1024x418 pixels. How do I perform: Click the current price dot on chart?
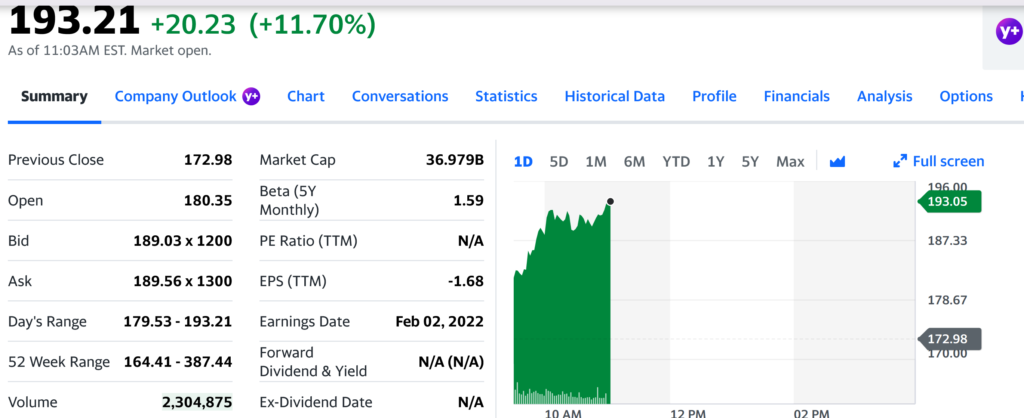[x=610, y=202]
